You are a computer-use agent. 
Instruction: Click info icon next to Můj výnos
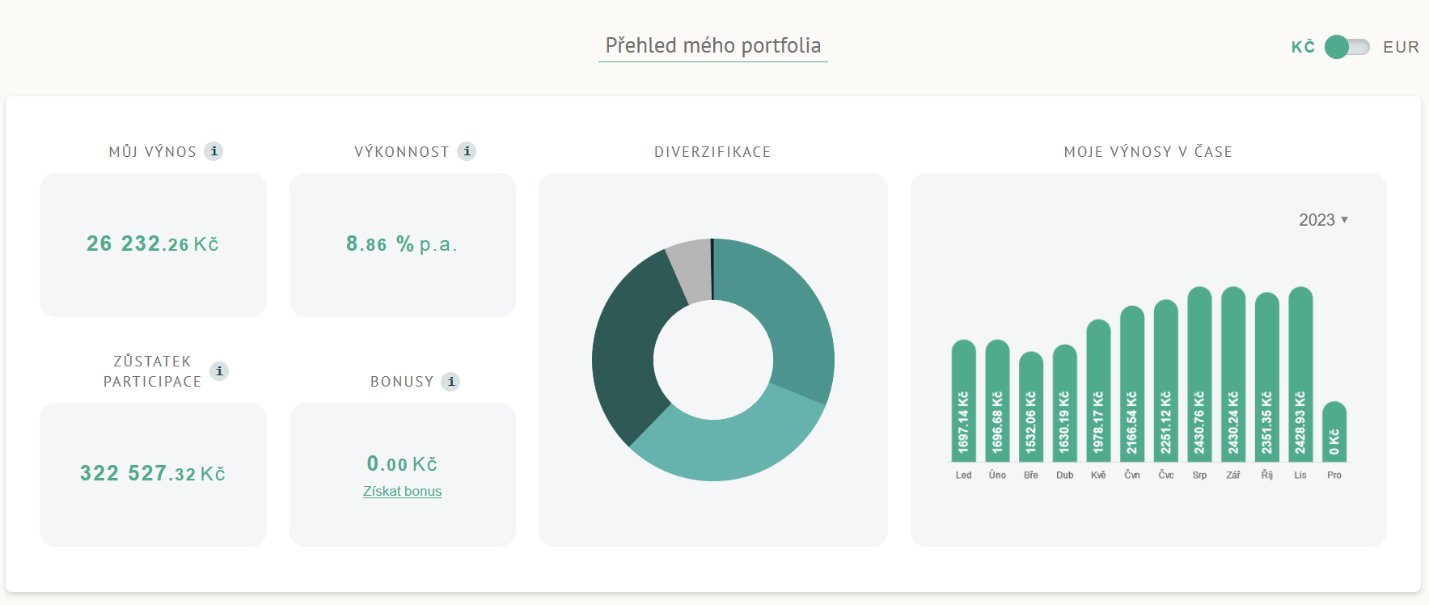point(213,152)
